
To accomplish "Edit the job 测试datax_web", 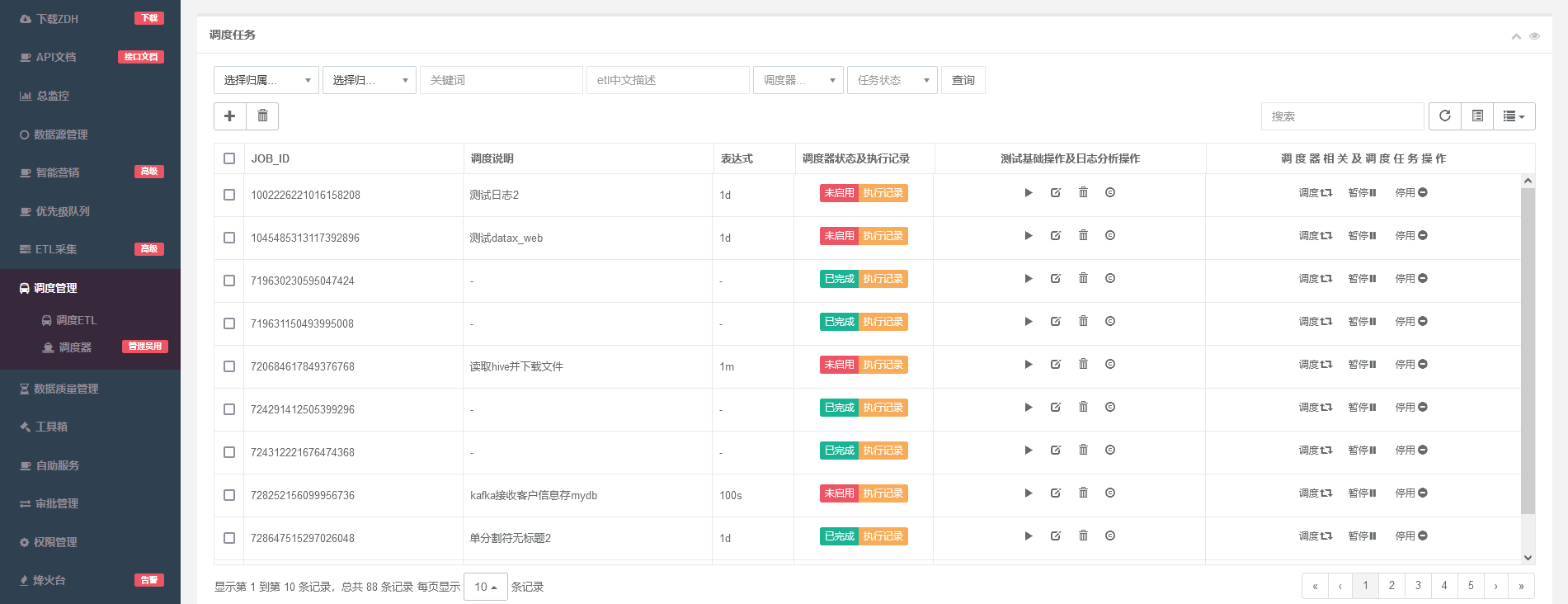I will (1056, 236).
